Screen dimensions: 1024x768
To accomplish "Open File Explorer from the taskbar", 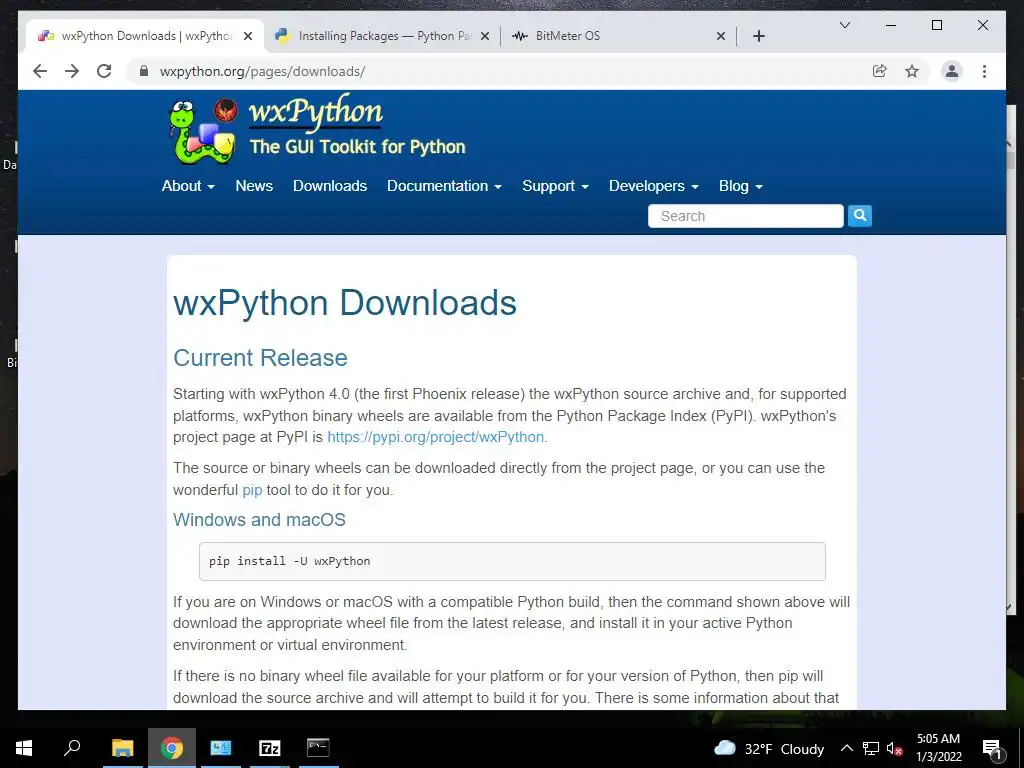I will (123, 748).
